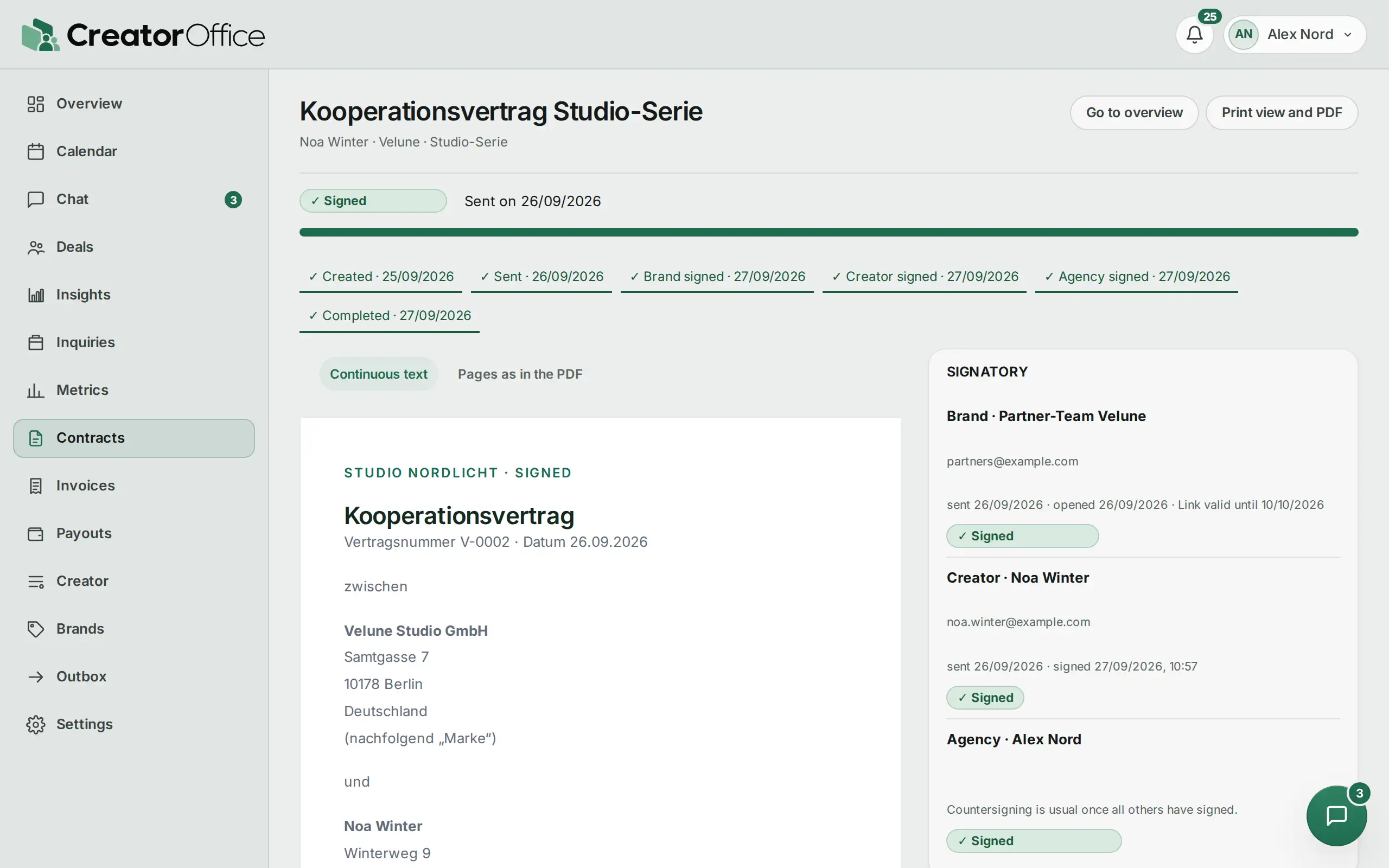Click the Deals people icon

pyautogui.click(x=36, y=247)
